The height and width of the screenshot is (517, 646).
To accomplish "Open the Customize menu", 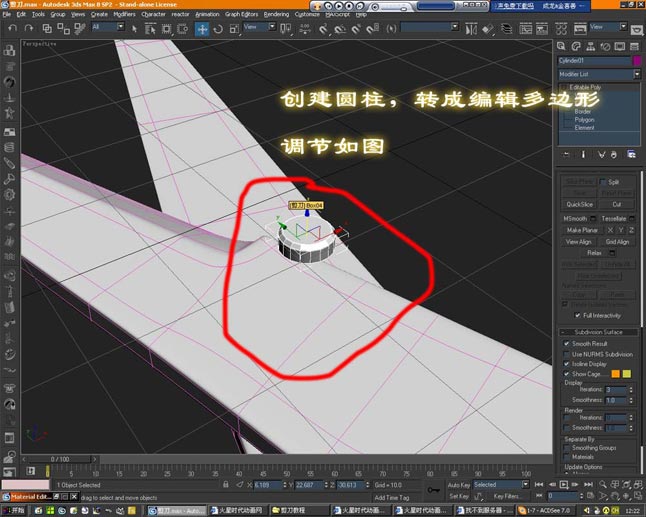I will pyautogui.click(x=307, y=14).
